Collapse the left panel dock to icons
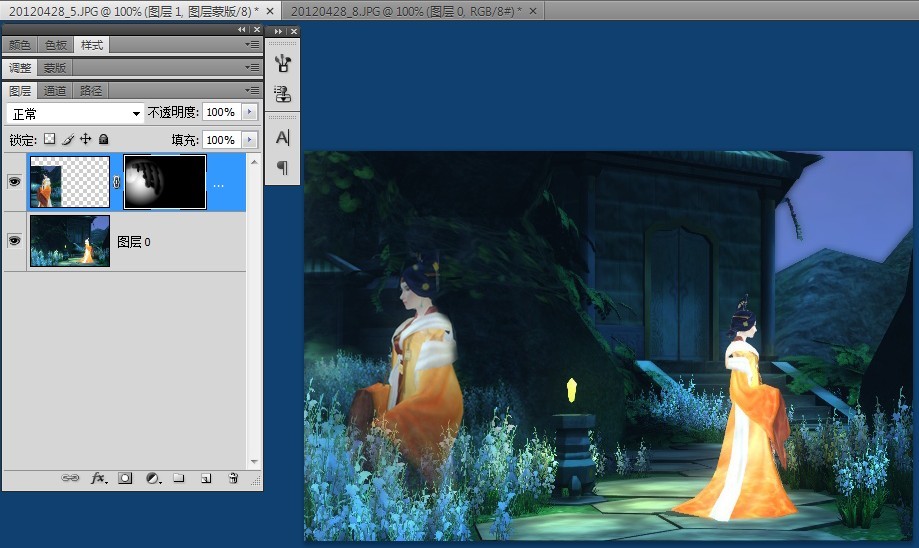 tap(241, 29)
